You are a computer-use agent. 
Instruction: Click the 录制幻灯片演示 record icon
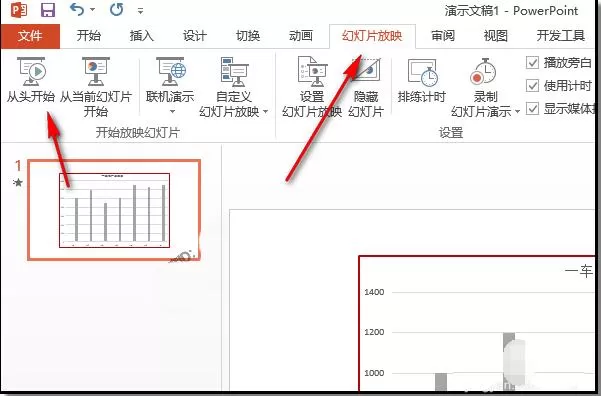[x=484, y=72]
